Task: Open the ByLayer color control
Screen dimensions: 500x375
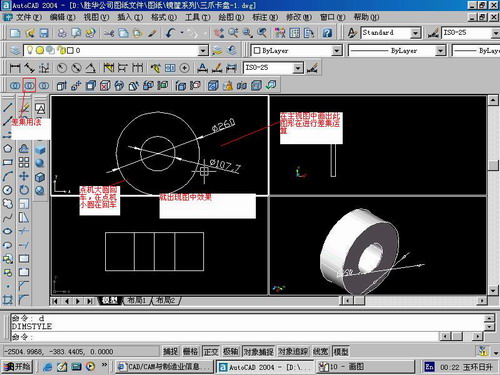Action: [296, 51]
